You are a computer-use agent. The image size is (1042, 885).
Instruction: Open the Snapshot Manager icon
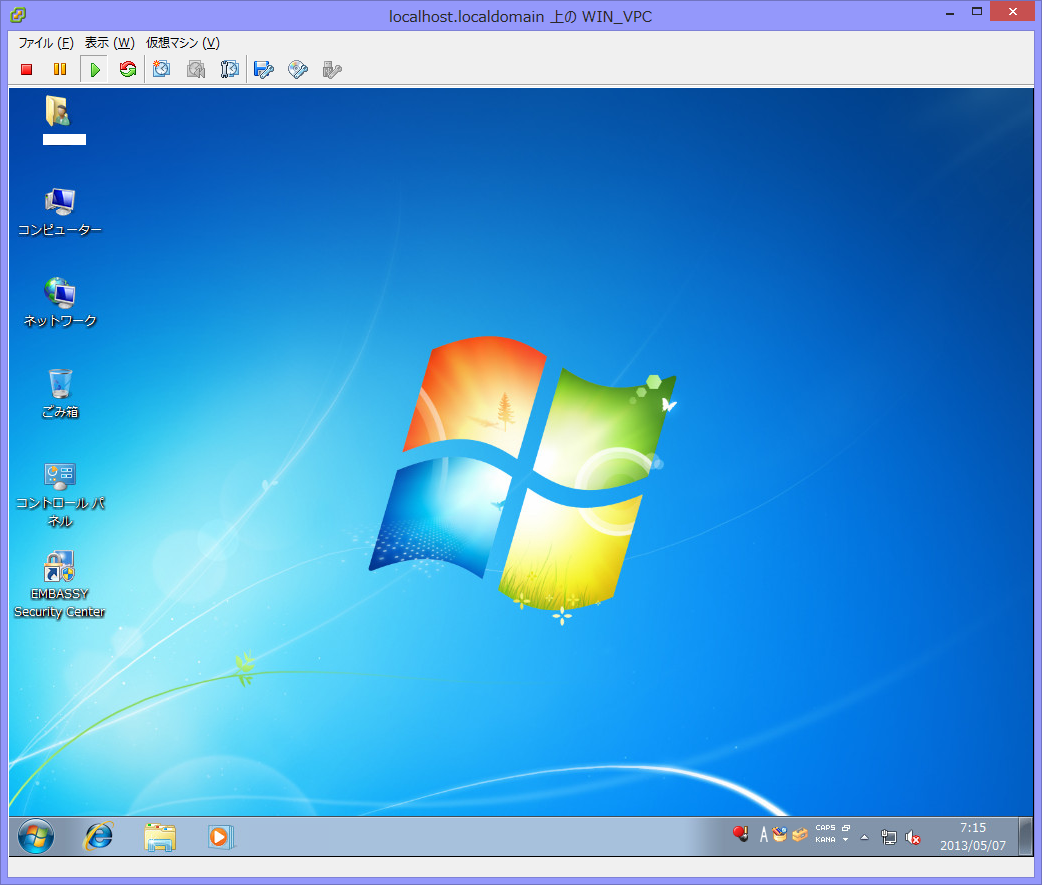click(x=230, y=69)
